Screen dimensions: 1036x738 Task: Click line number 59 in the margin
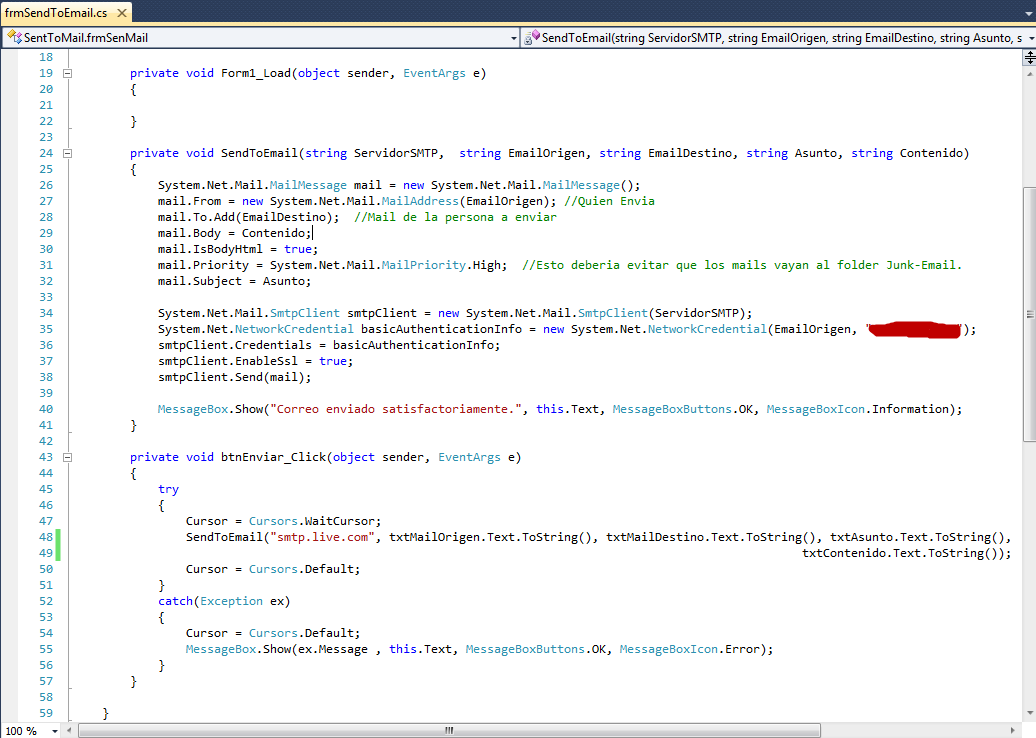click(x=46, y=713)
